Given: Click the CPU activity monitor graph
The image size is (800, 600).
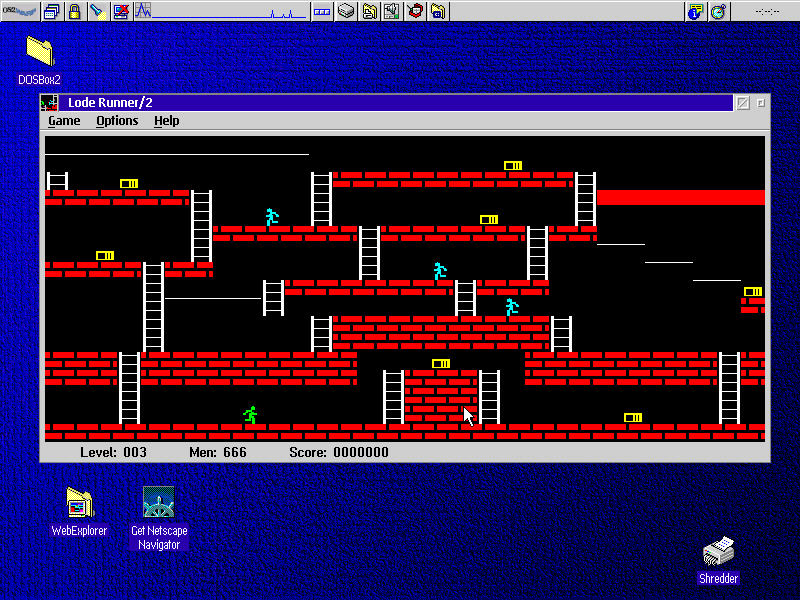Looking at the screenshot, I should click(221, 11).
